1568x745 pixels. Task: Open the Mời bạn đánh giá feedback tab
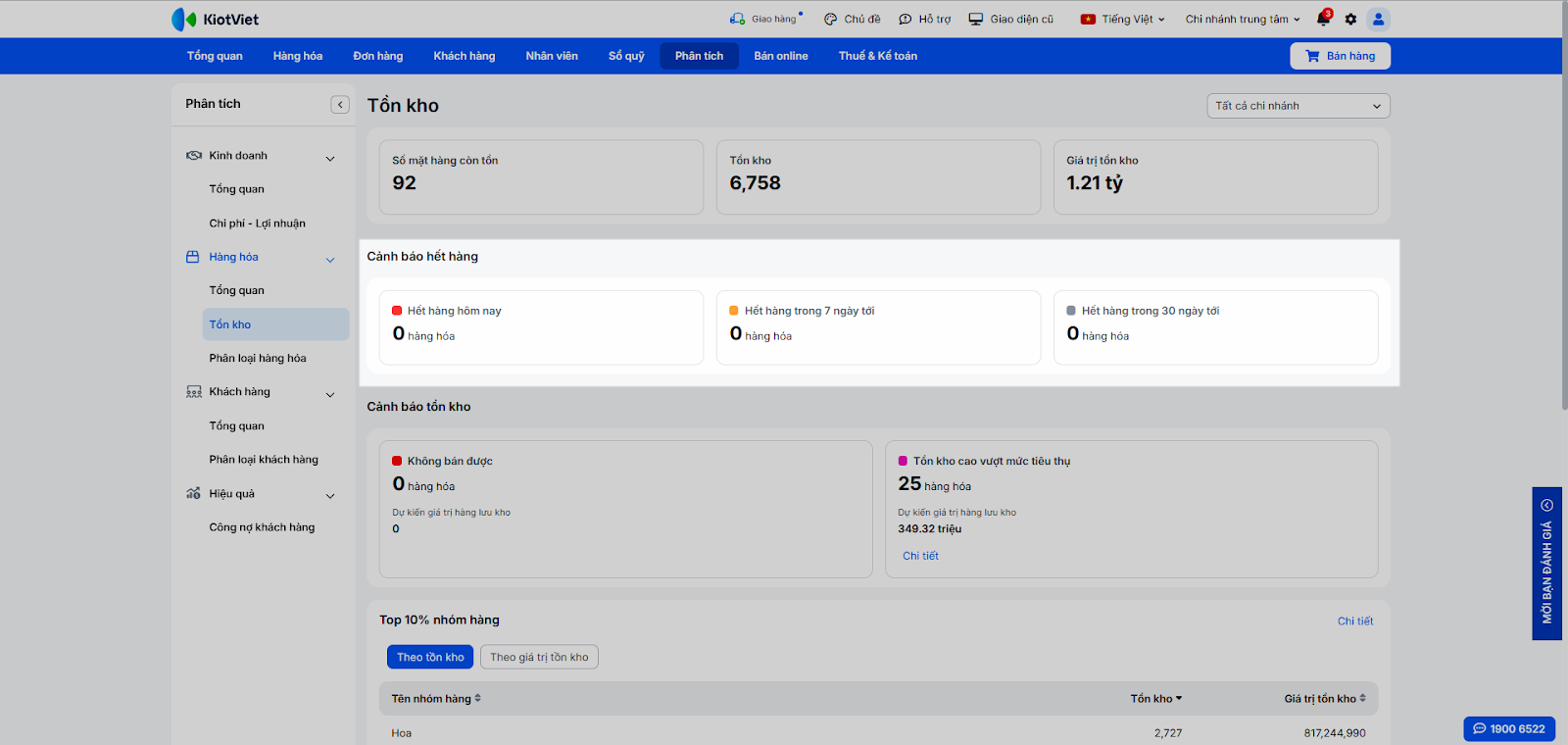point(1546,564)
